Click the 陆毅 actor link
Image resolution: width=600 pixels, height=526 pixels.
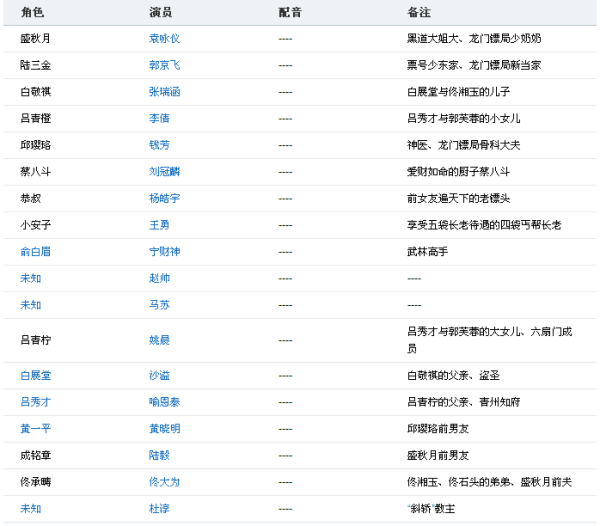point(159,455)
